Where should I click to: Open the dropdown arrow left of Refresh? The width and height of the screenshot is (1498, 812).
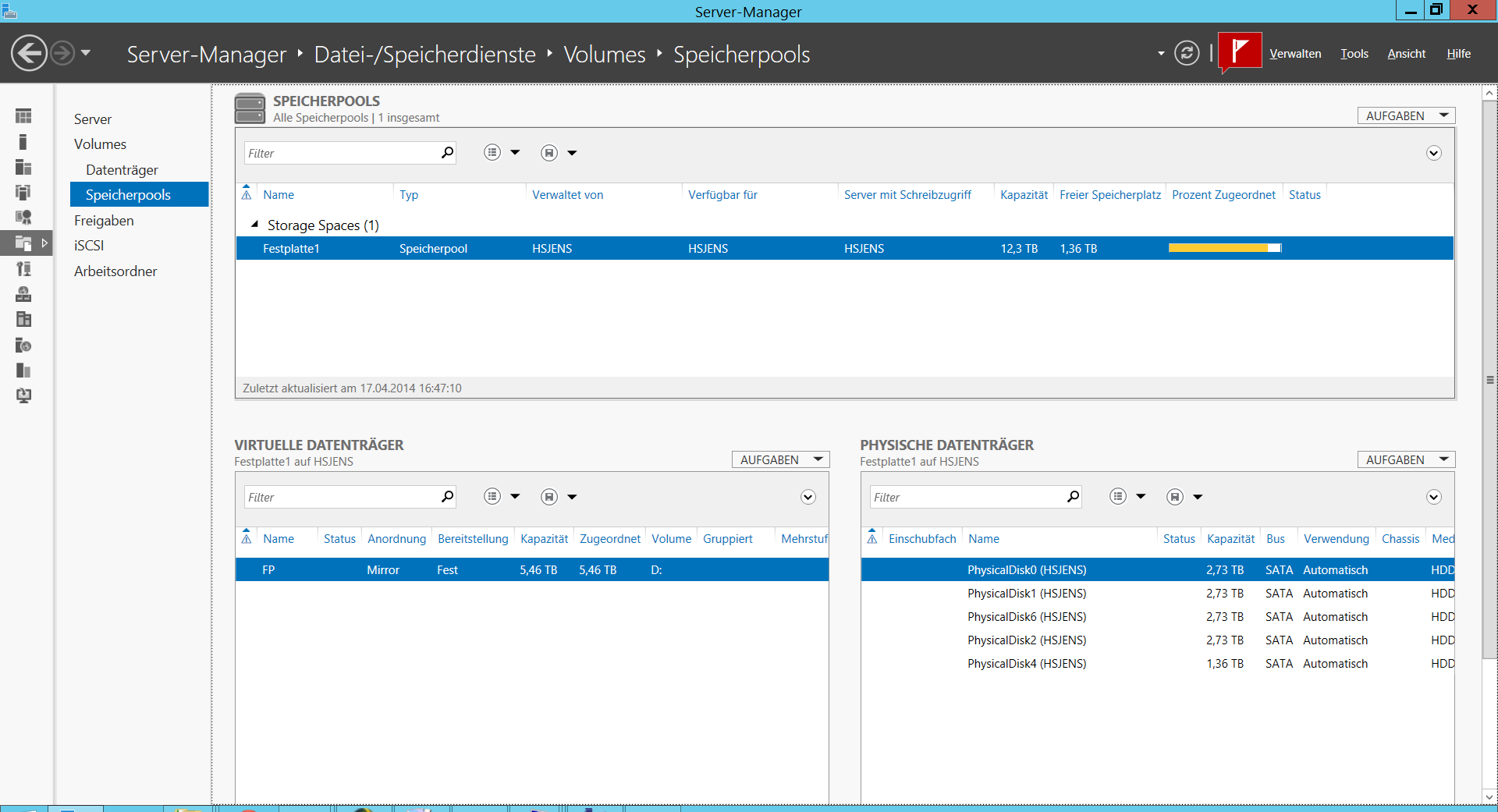[x=1161, y=54]
